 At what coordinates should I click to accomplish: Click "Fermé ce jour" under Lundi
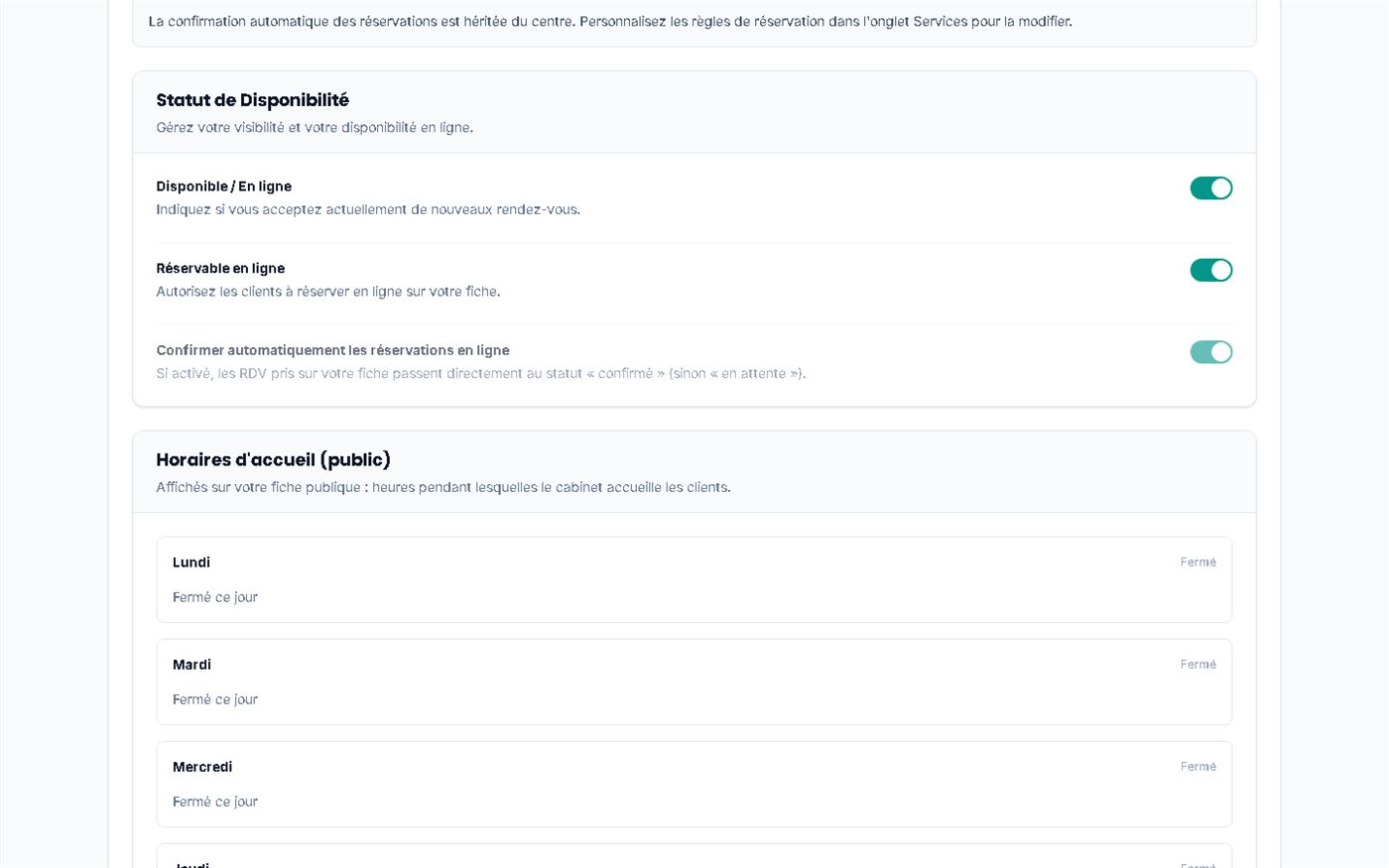[x=215, y=597]
